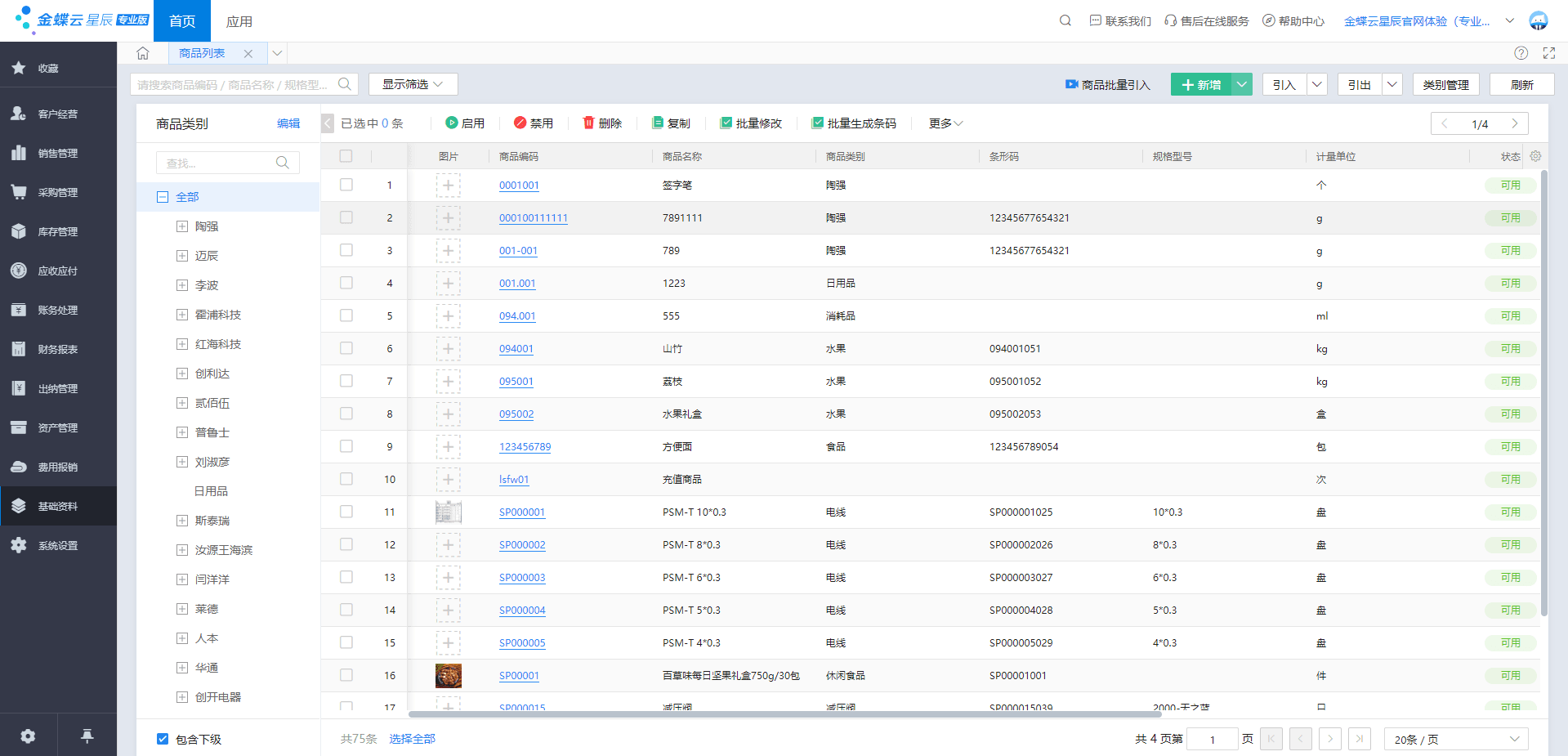
Task: Open 库存管理 sidebar module
Action: [58, 231]
